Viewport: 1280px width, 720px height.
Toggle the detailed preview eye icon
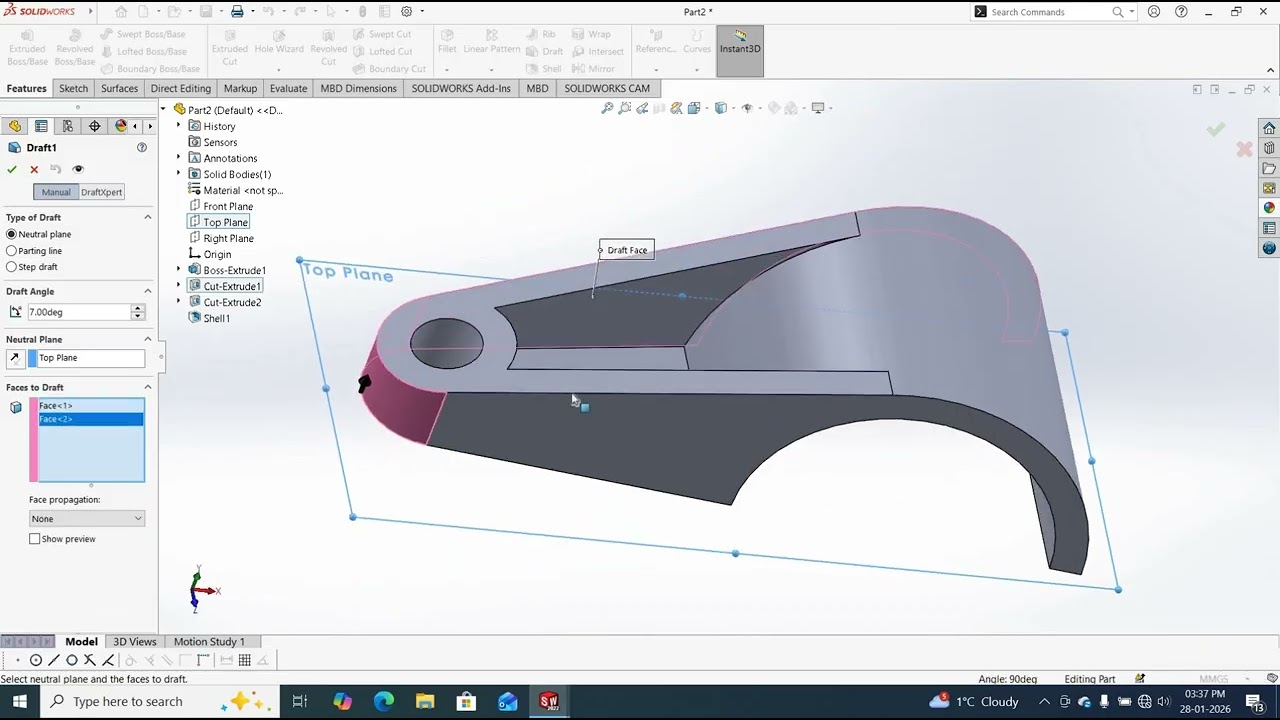[78, 169]
